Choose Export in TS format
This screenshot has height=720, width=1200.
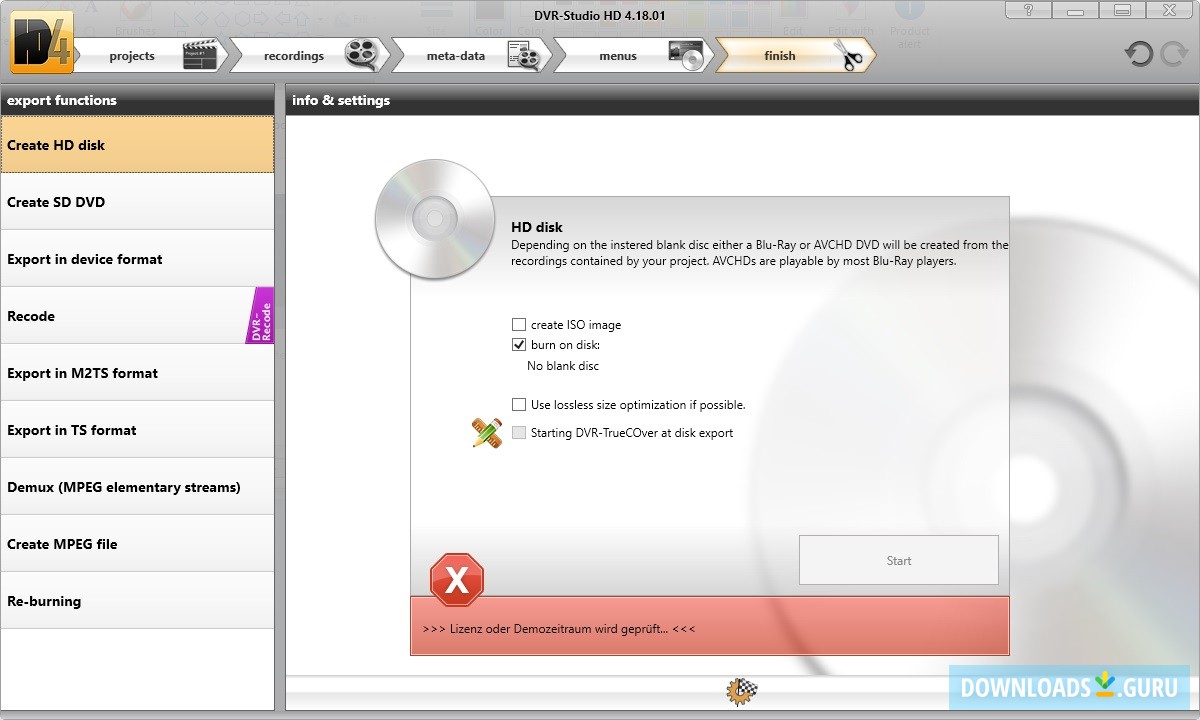(x=137, y=430)
